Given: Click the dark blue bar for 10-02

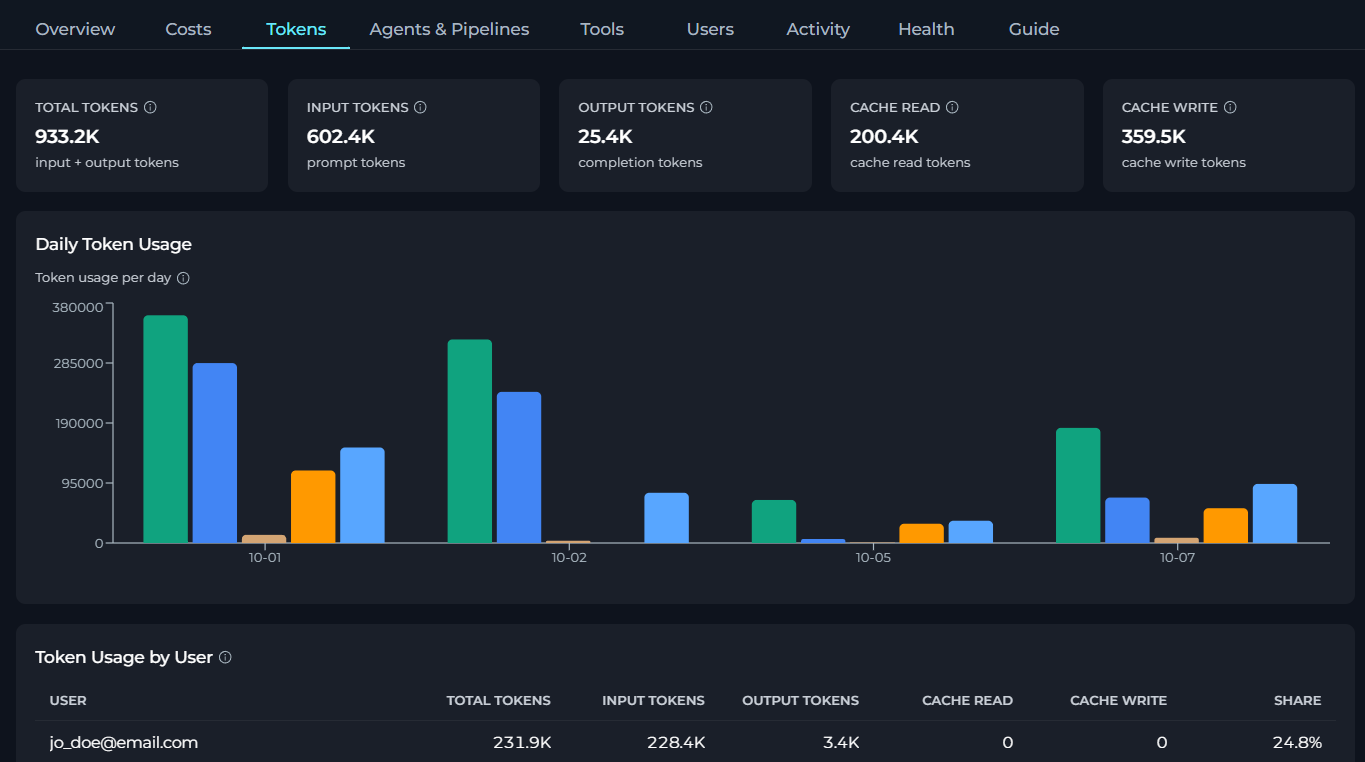Looking at the screenshot, I should coord(519,468).
